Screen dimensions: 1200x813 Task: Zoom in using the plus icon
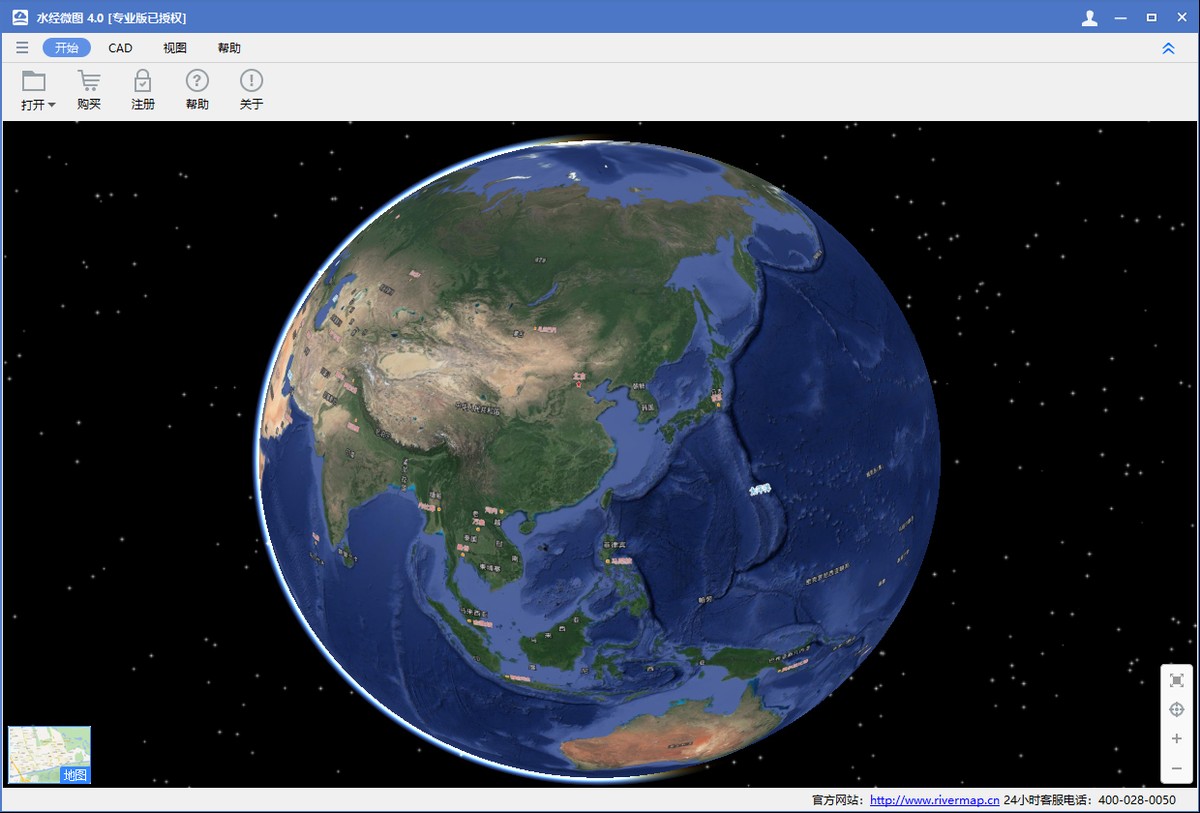point(1176,739)
